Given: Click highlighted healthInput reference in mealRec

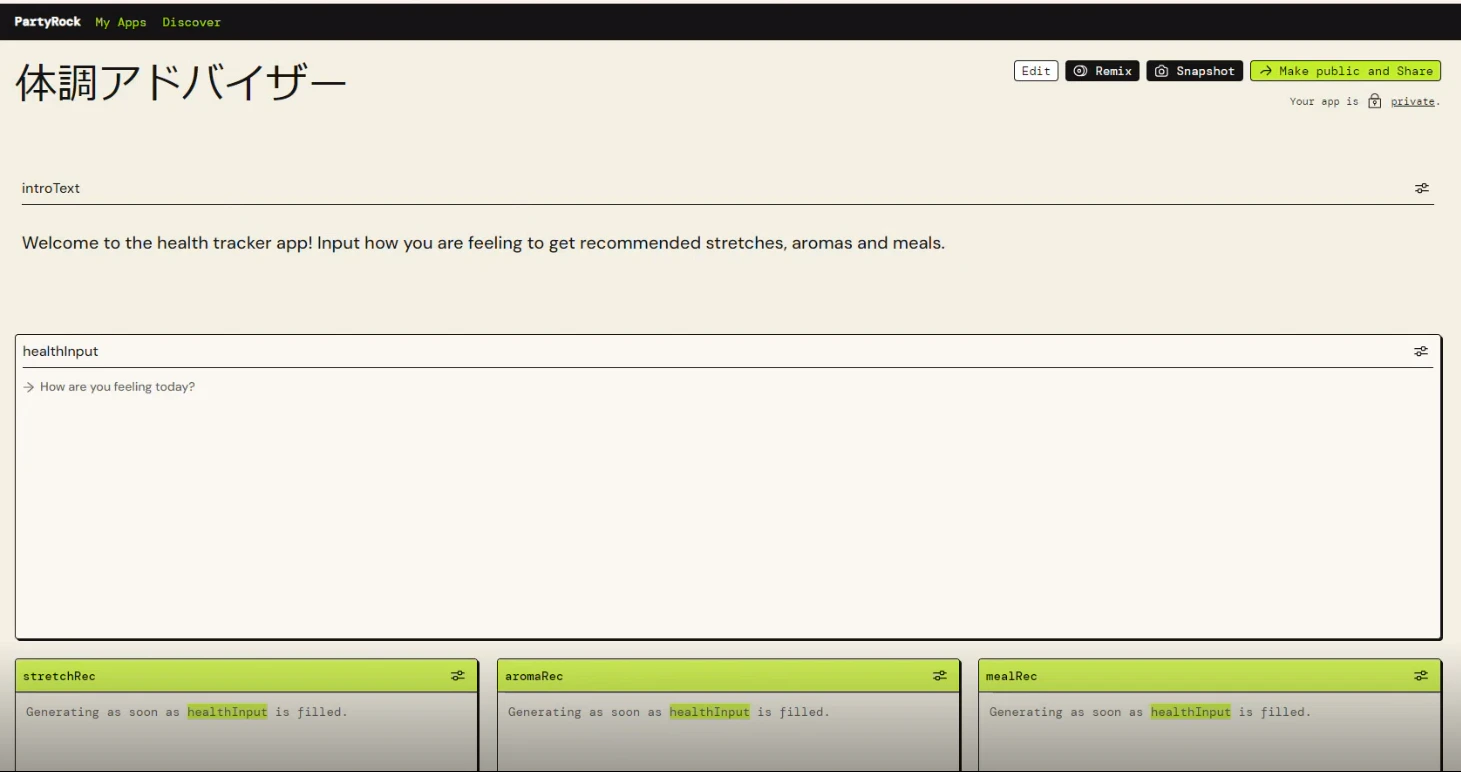Looking at the screenshot, I should click(x=1190, y=712).
